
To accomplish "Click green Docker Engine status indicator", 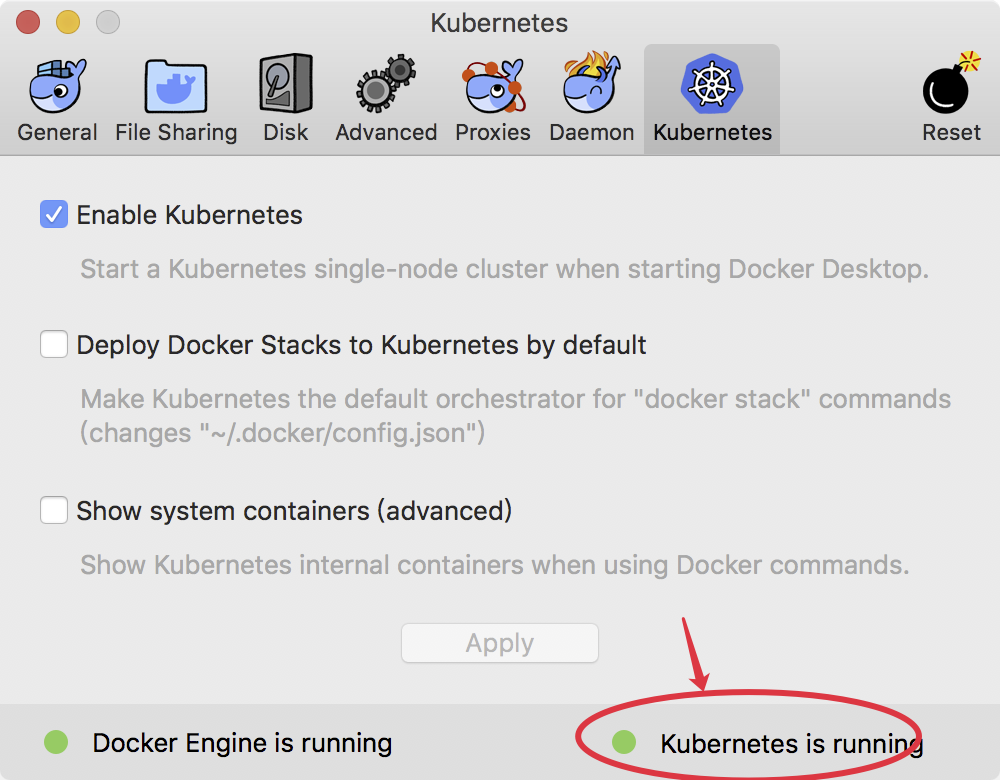I will pyautogui.click(x=56, y=742).
